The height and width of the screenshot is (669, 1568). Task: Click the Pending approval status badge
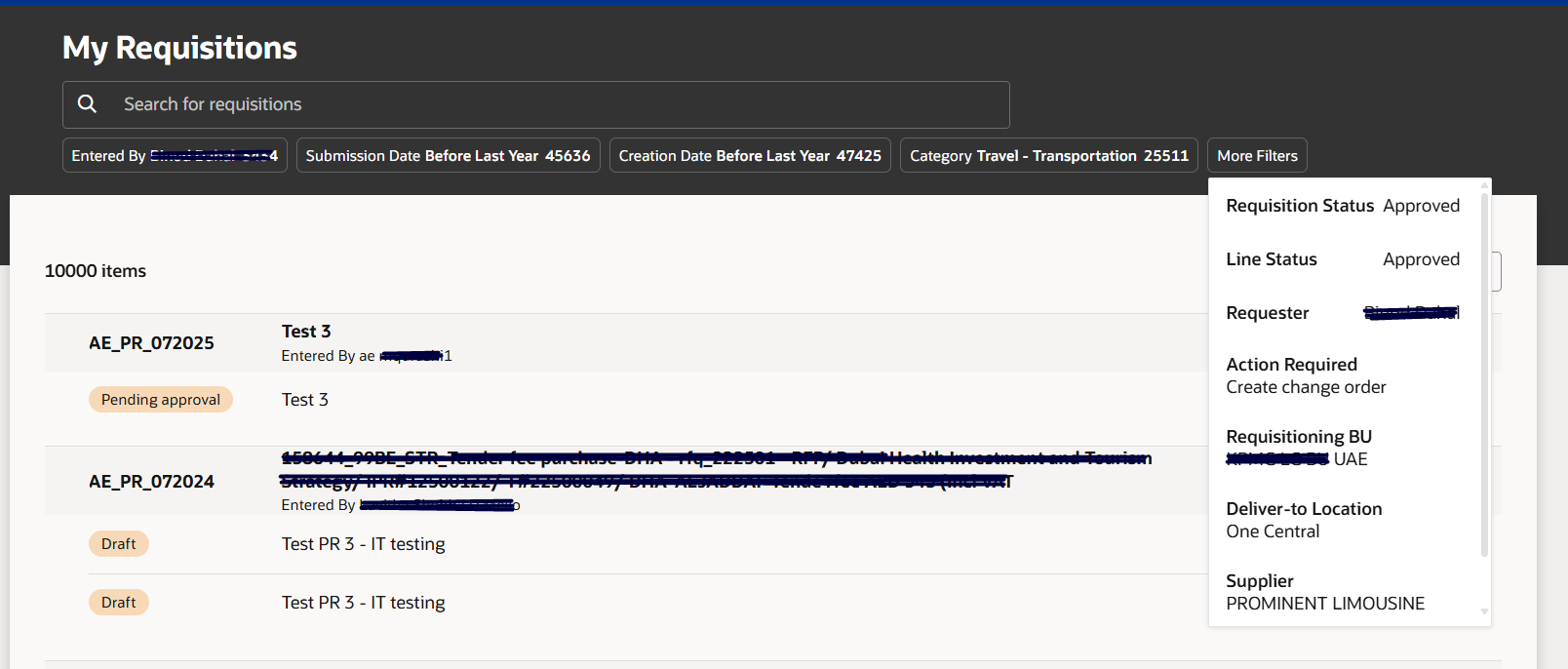(x=161, y=400)
